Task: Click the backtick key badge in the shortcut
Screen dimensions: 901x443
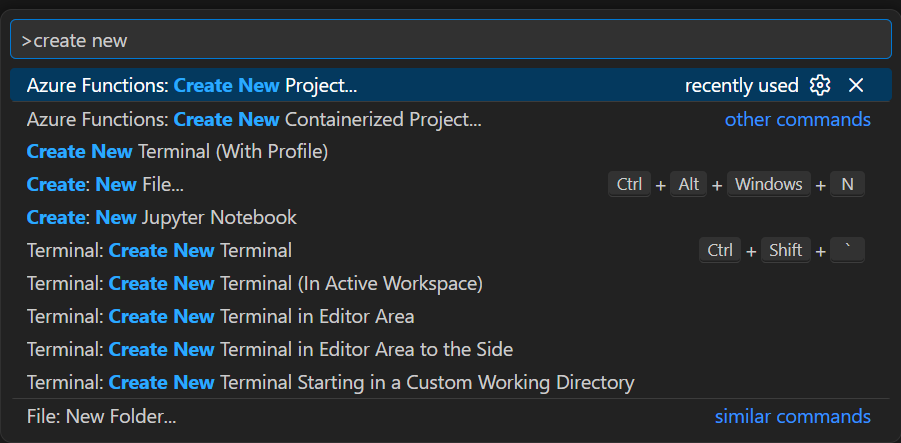Action: (x=847, y=250)
